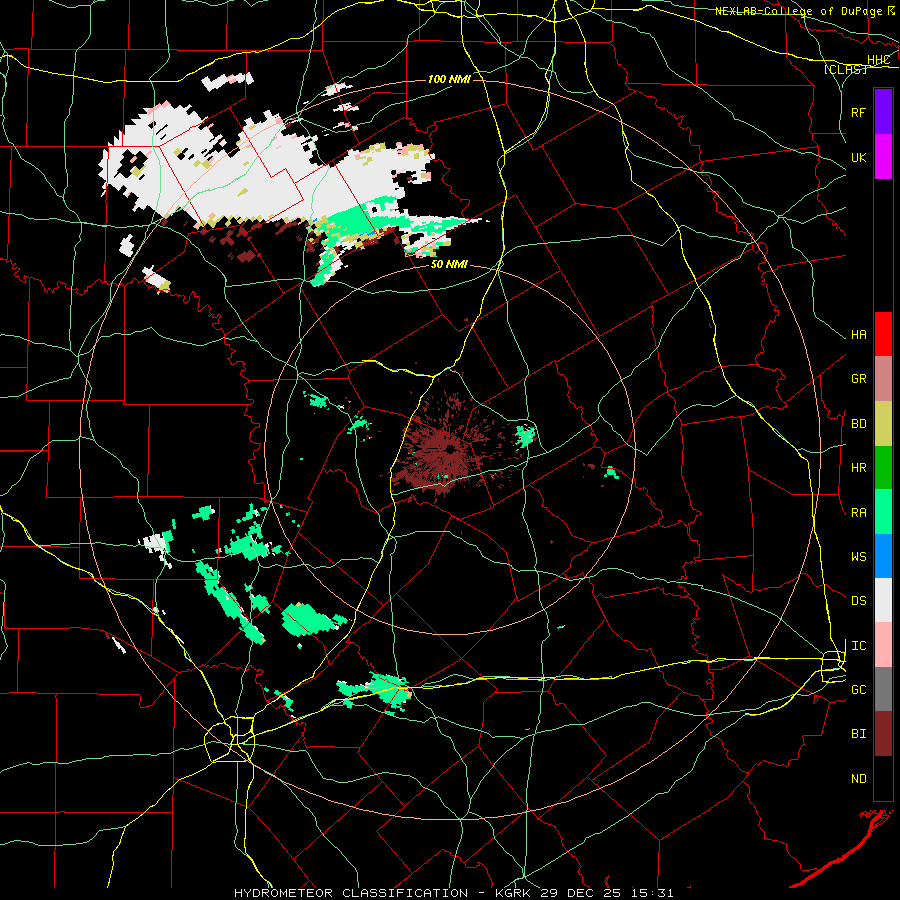Click the HR legend label
Image resolution: width=900 pixels, height=900 pixels.
pyautogui.click(x=858, y=468)
